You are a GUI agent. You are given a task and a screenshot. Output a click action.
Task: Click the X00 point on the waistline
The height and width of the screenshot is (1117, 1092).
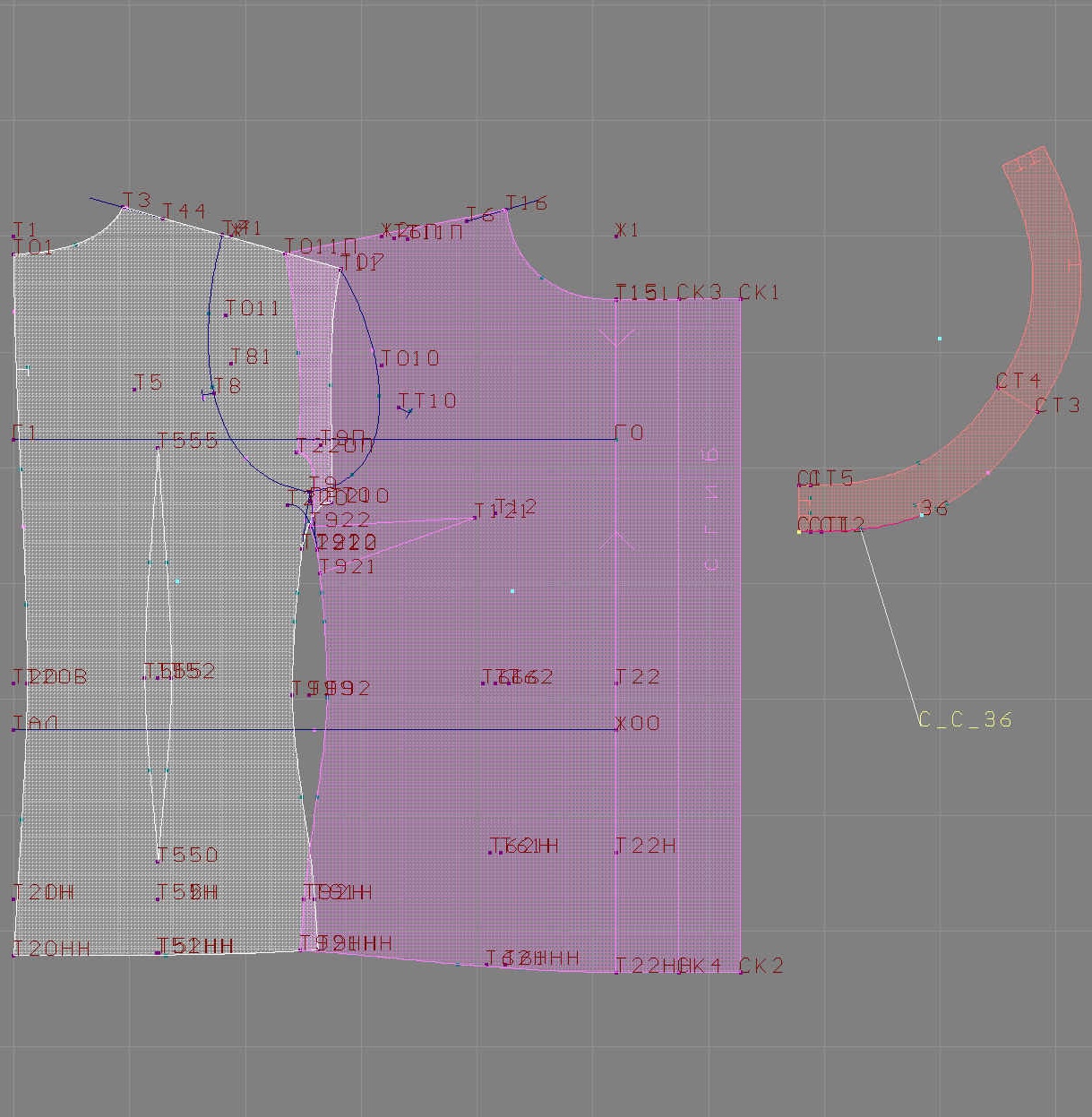616,729
